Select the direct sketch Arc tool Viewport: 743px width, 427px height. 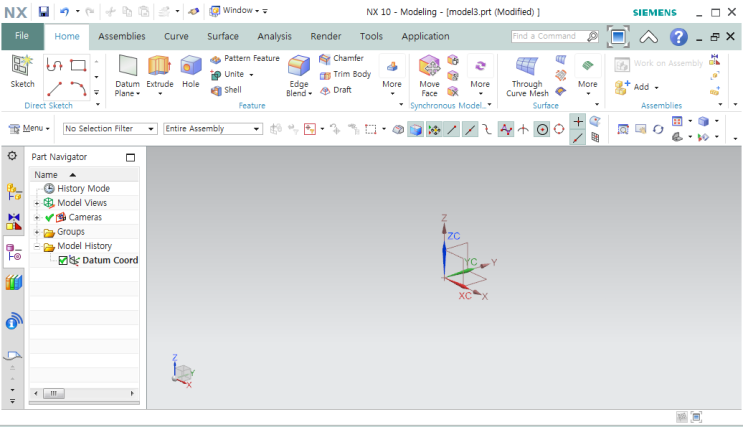78,89
